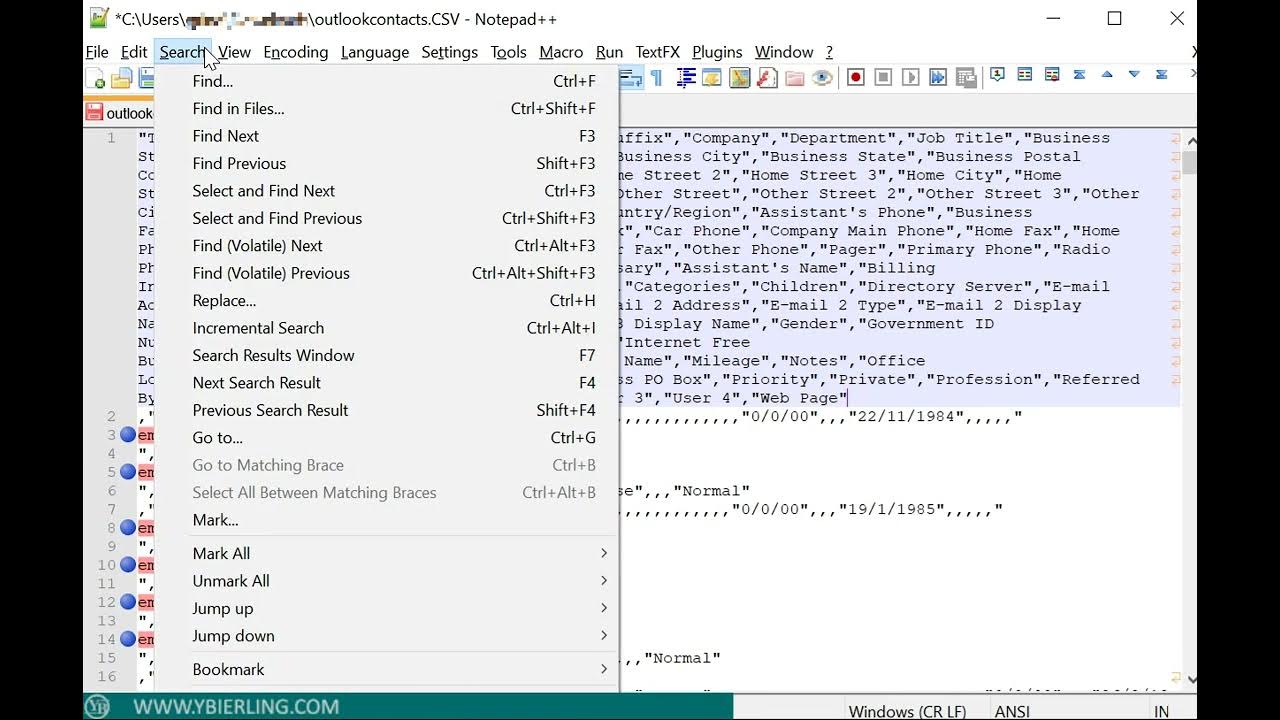Open the Document Map icon
Screen dimensions: 1280x720
739,78
